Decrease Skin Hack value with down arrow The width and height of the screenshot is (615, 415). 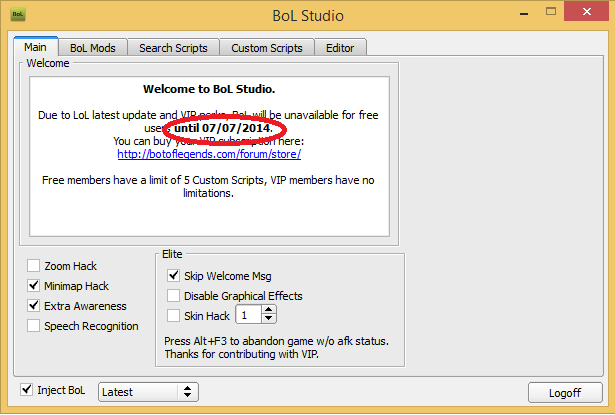coord(269,319)
